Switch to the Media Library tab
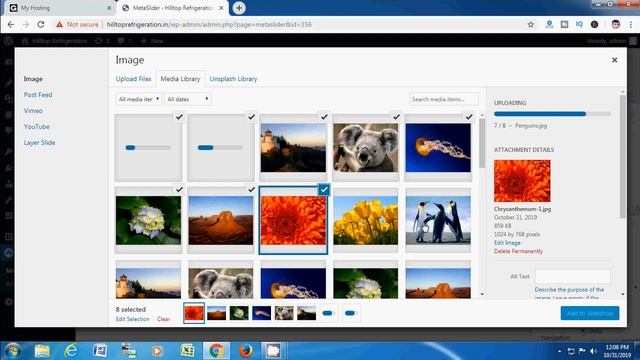 [x=180, y=79]
